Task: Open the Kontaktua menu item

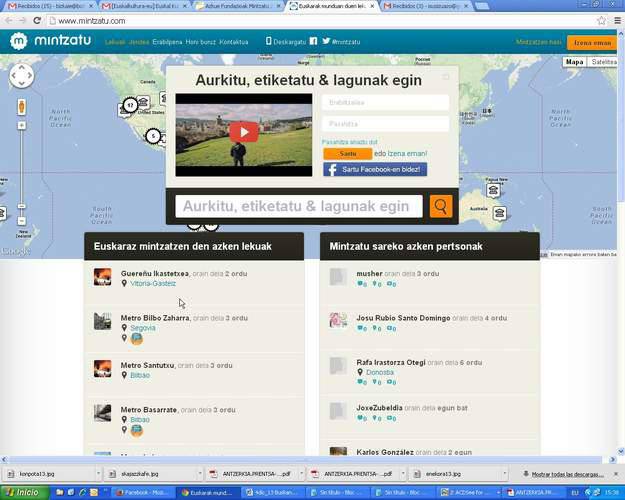Action: pyautogui.click(x=234, y=42)
